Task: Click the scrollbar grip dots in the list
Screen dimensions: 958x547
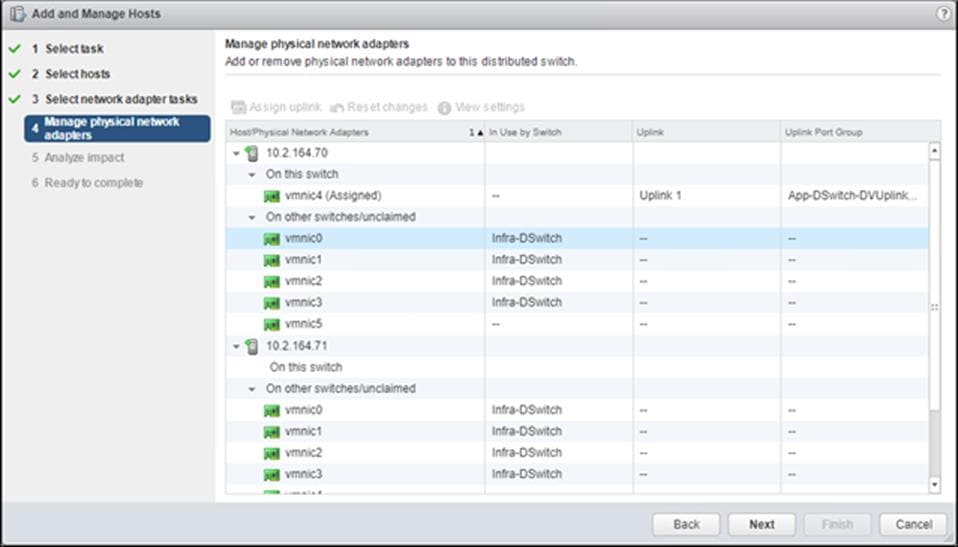Action: point(934,307)
